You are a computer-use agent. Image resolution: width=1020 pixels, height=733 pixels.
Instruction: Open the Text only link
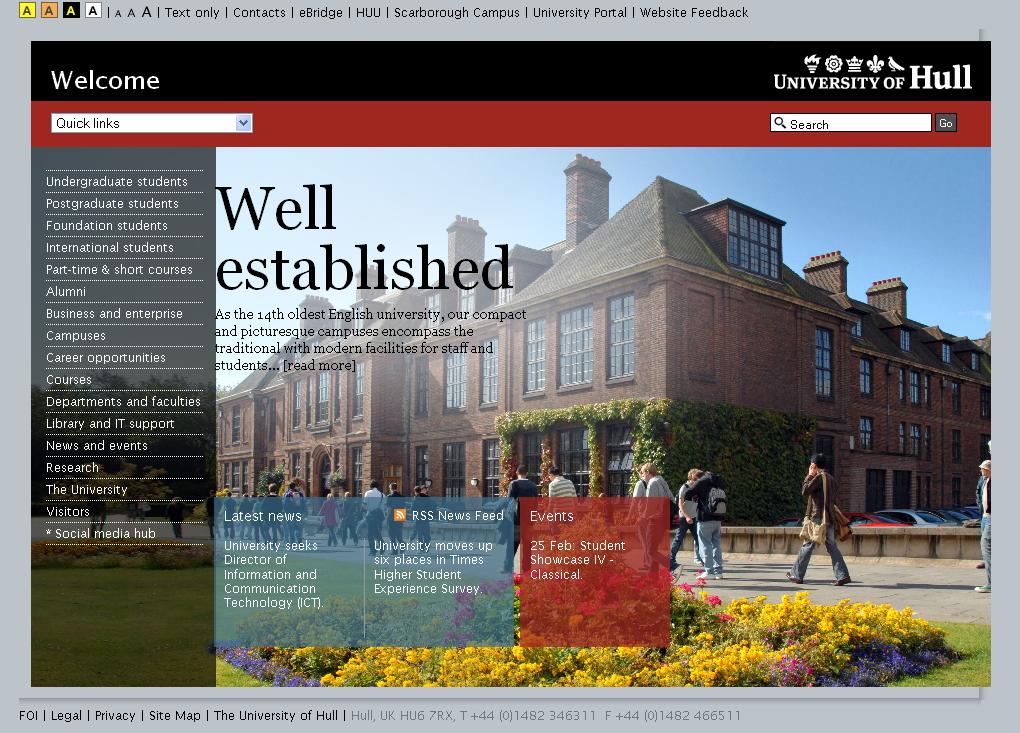(x=192, y=12)
